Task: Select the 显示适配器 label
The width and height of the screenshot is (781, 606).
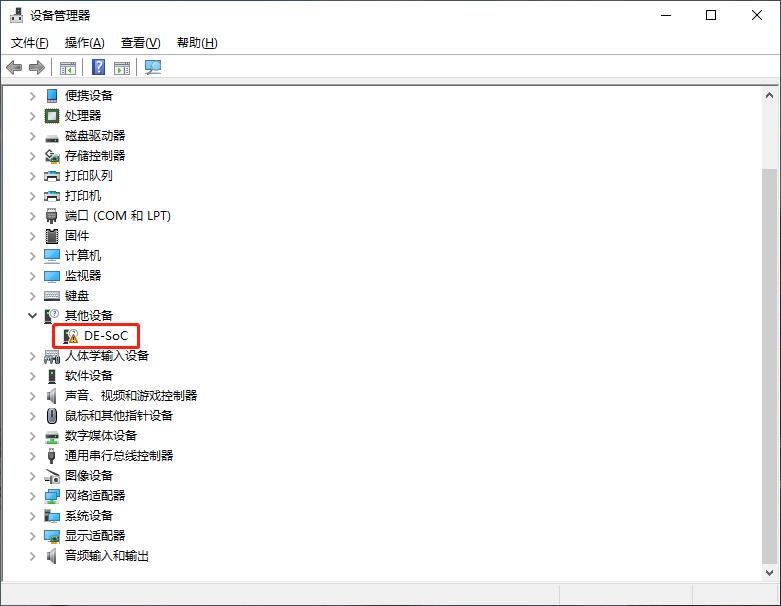Action: 95,536
